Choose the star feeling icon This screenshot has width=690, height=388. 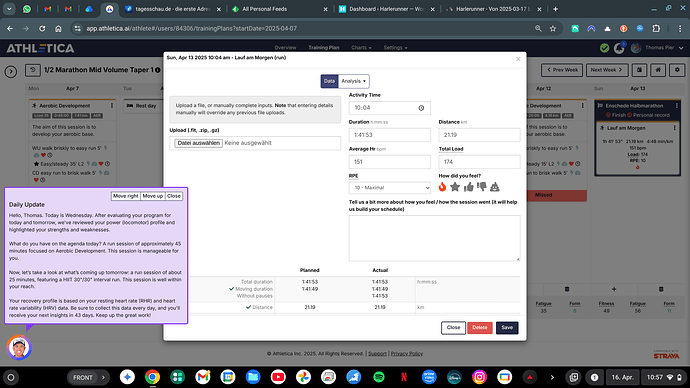pos(455,187)
